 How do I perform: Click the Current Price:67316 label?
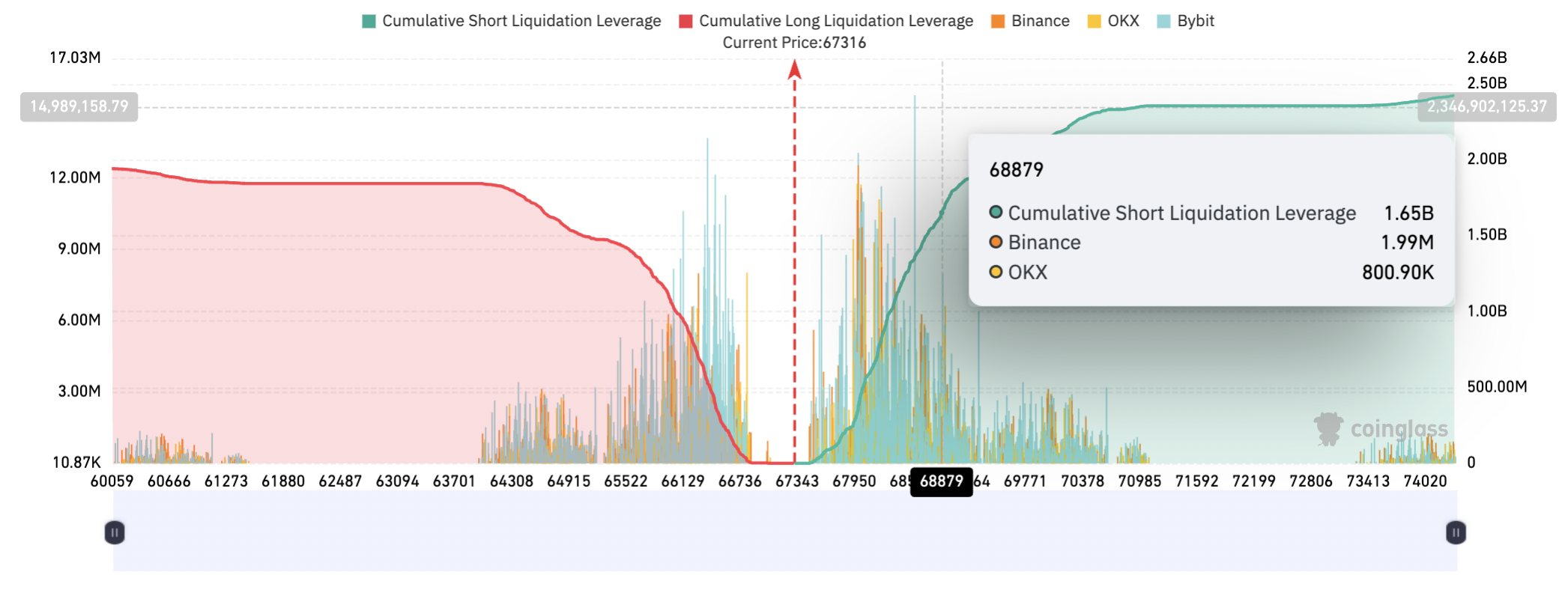pyautogui.click(x=794, y=43)
